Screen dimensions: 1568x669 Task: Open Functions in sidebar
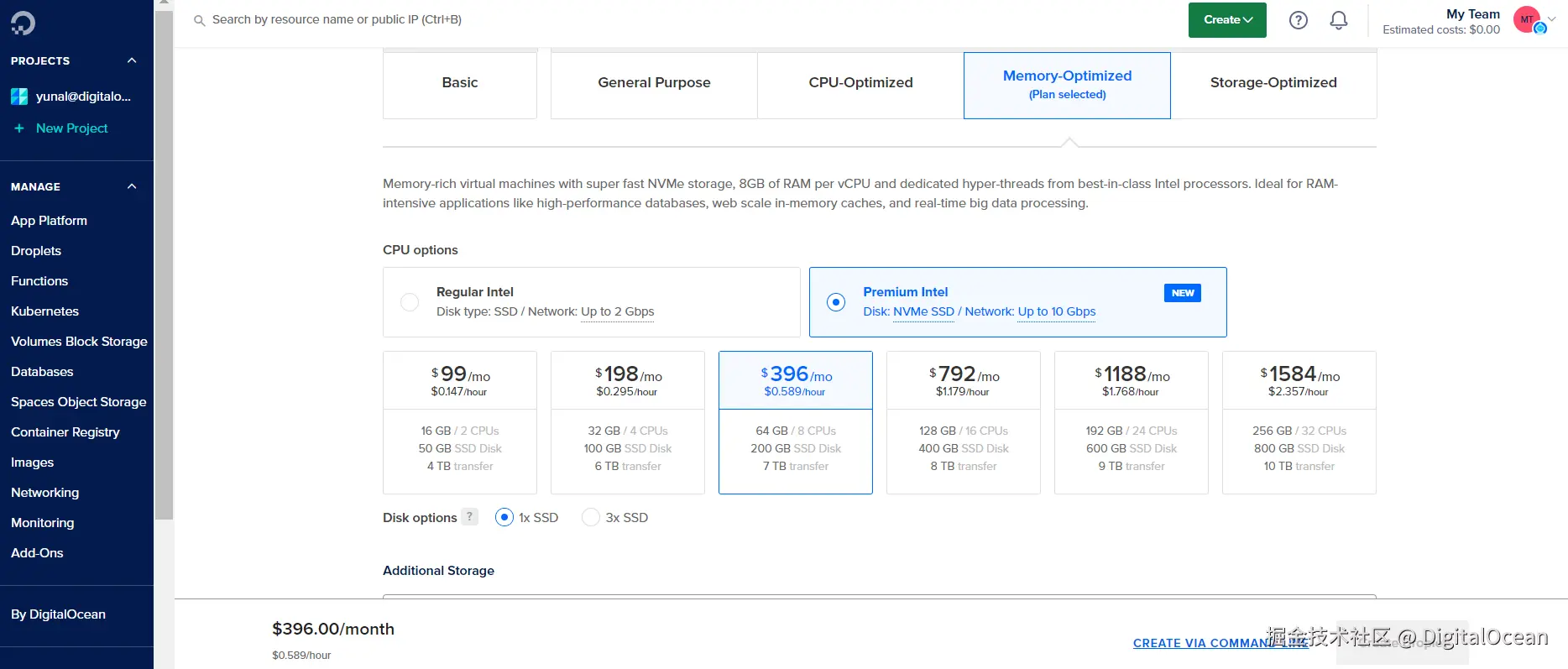(39, 281)
